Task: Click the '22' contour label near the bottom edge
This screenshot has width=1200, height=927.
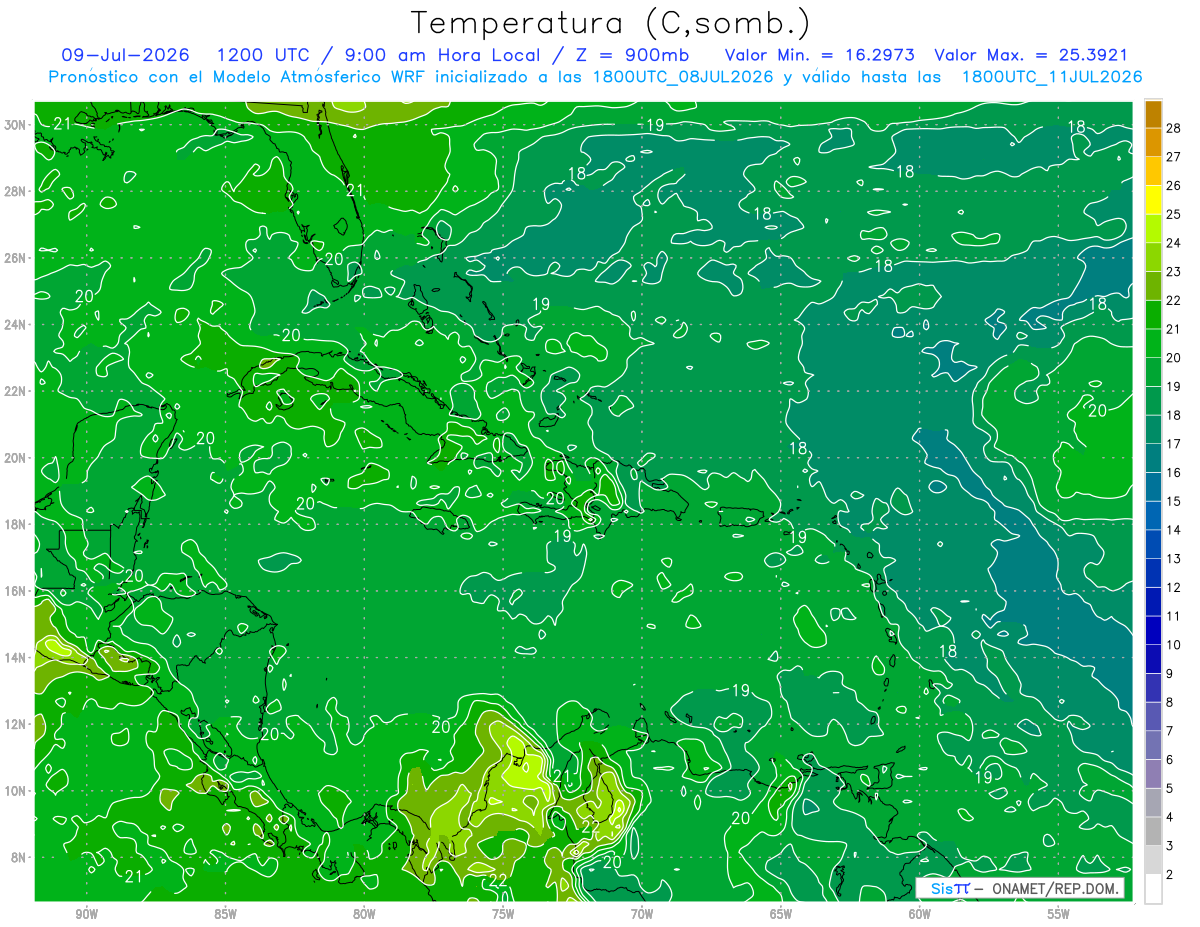Action: 497,880
